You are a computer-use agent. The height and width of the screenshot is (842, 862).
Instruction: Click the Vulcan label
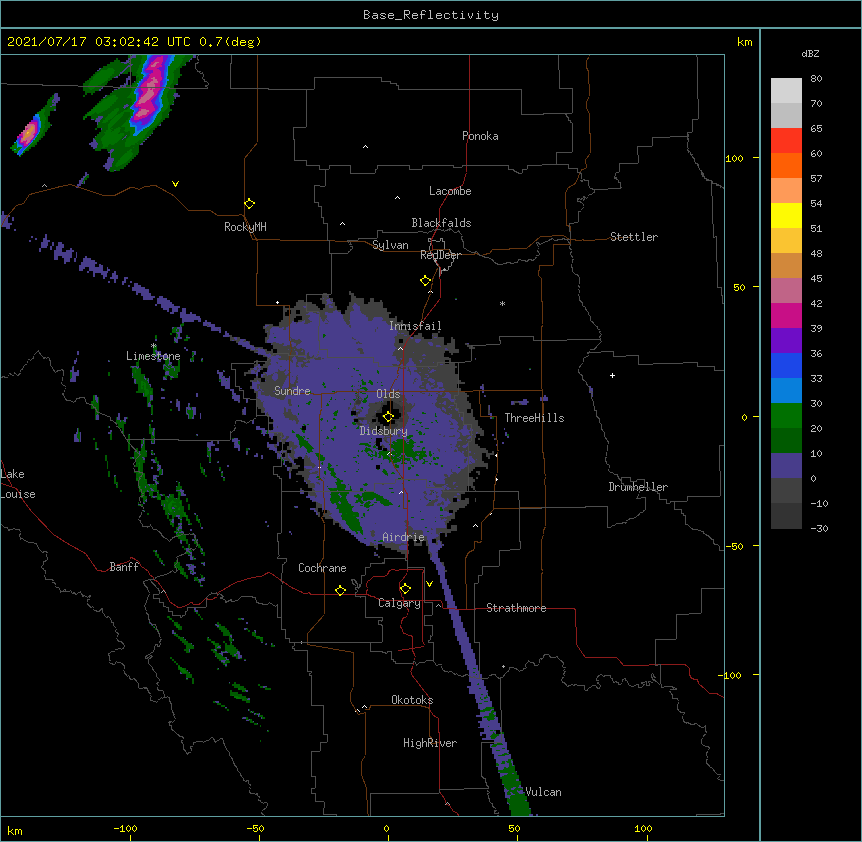click(x=543, y=792)
